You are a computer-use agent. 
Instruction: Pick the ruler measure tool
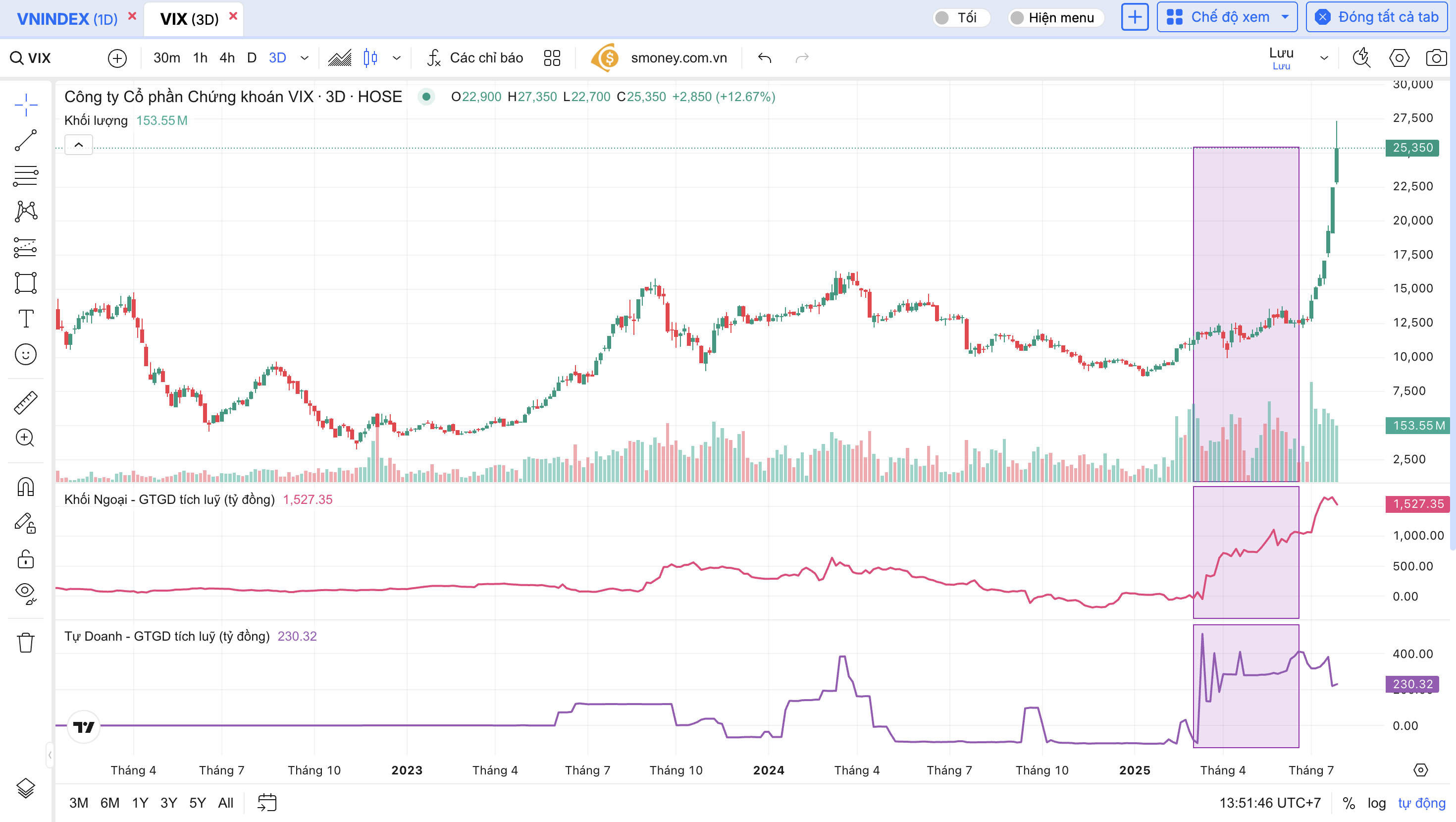[25, 402]
